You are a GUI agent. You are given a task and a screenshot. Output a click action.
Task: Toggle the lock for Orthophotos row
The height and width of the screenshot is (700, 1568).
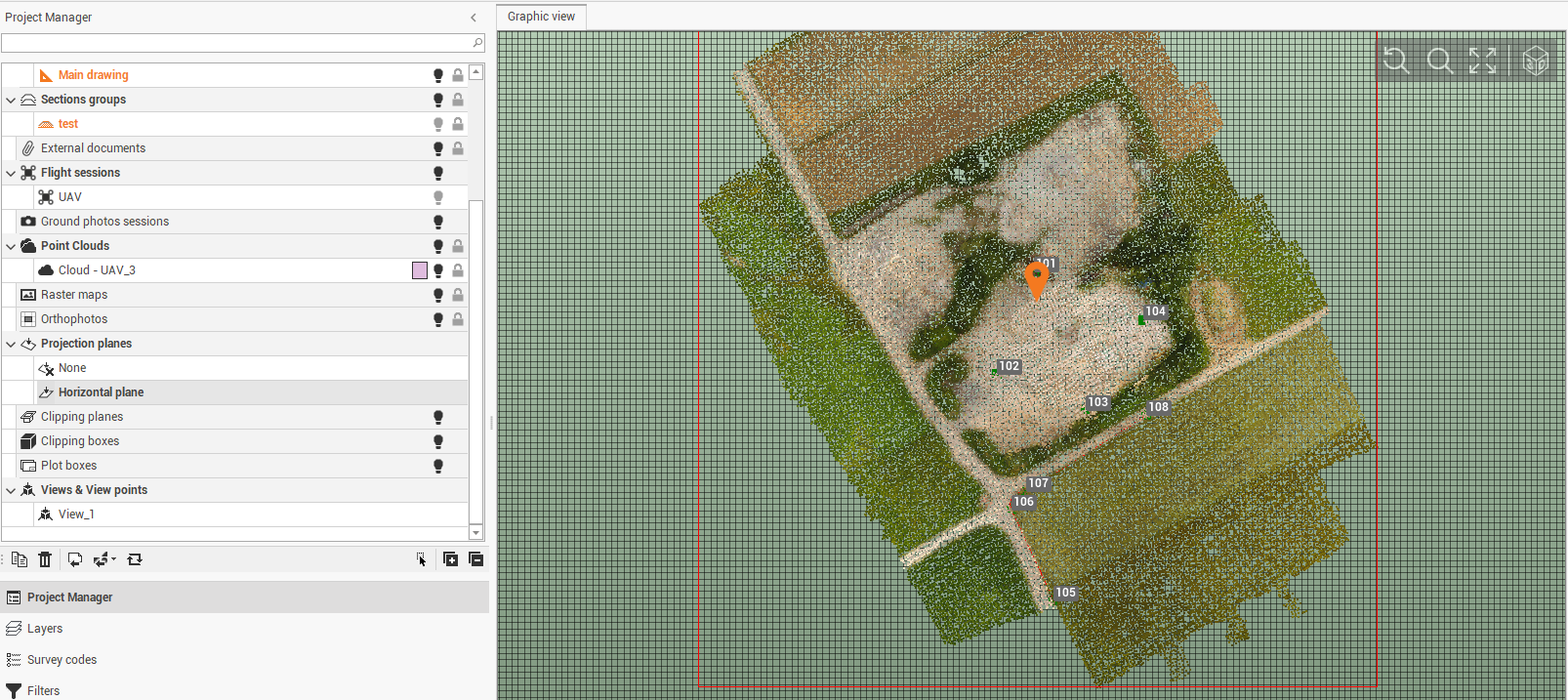pos(458,319)
